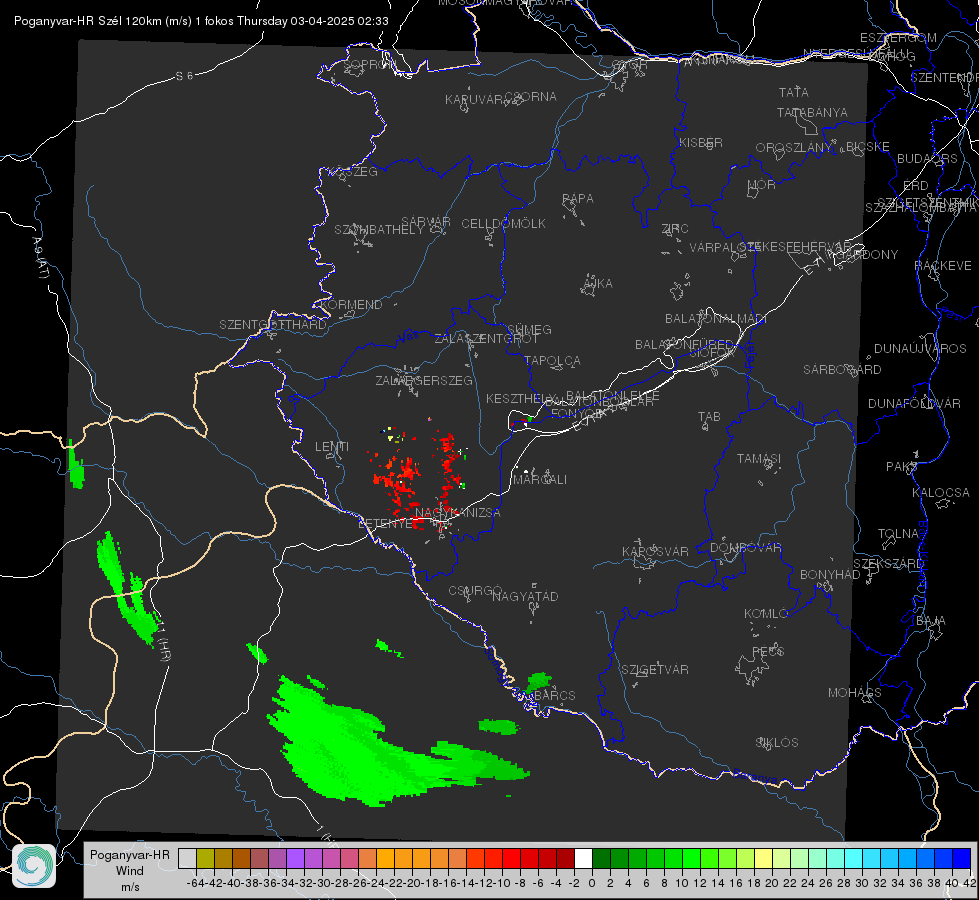Select the TAMASI city label
This screenshot has height=900, width=979.
click(759, 458)
